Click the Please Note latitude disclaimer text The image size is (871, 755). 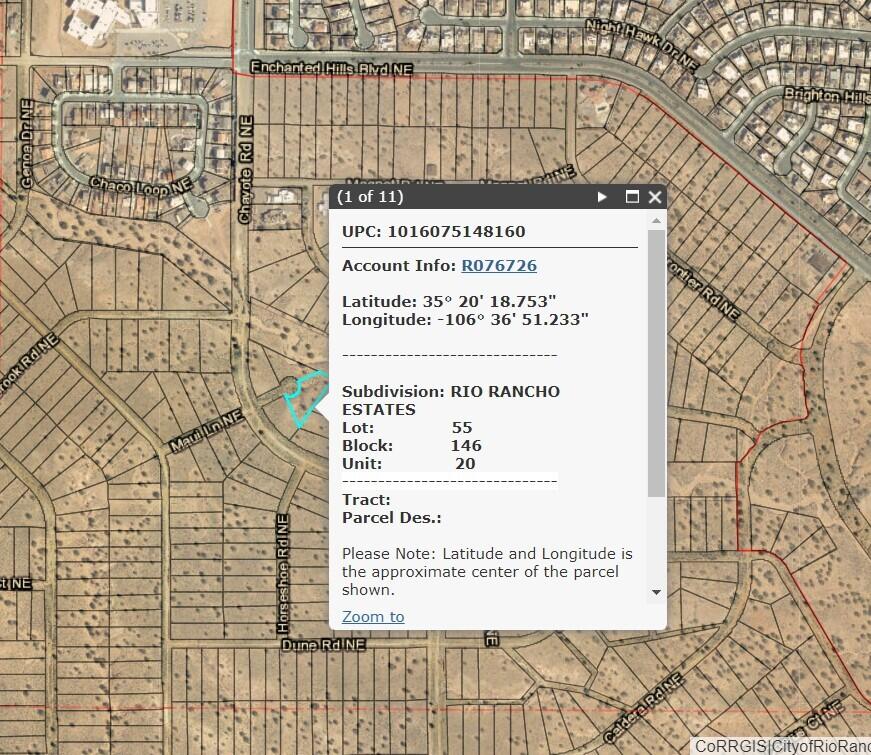point(487,572)
